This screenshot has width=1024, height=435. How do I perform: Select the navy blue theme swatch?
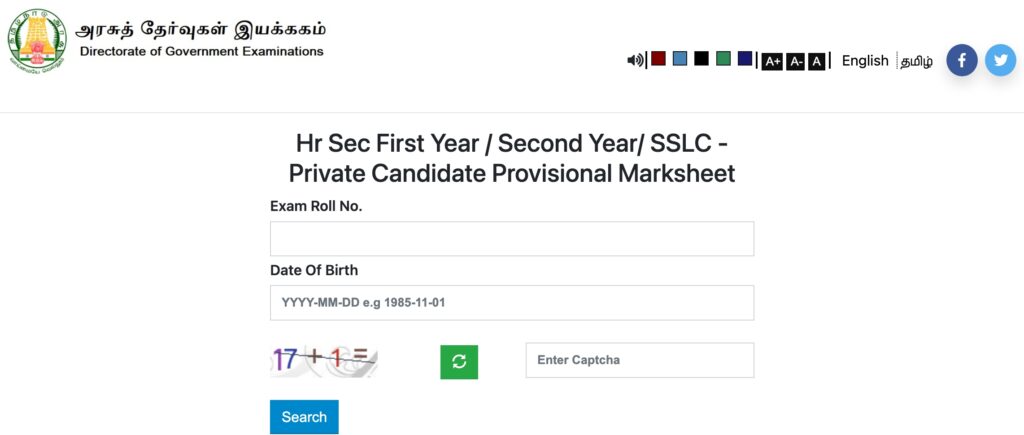[x=744, y=58]
